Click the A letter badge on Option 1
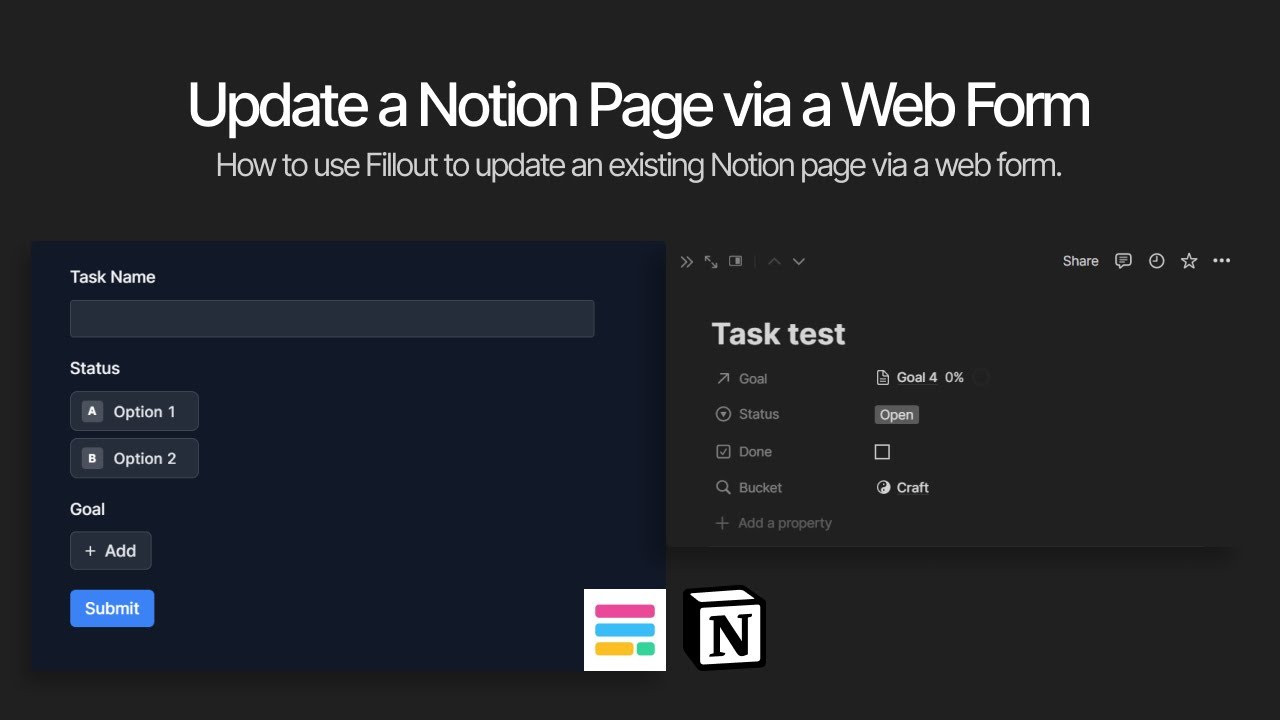Image resolution: width=1280 pixels, height=720 pixels. [93, 411]
